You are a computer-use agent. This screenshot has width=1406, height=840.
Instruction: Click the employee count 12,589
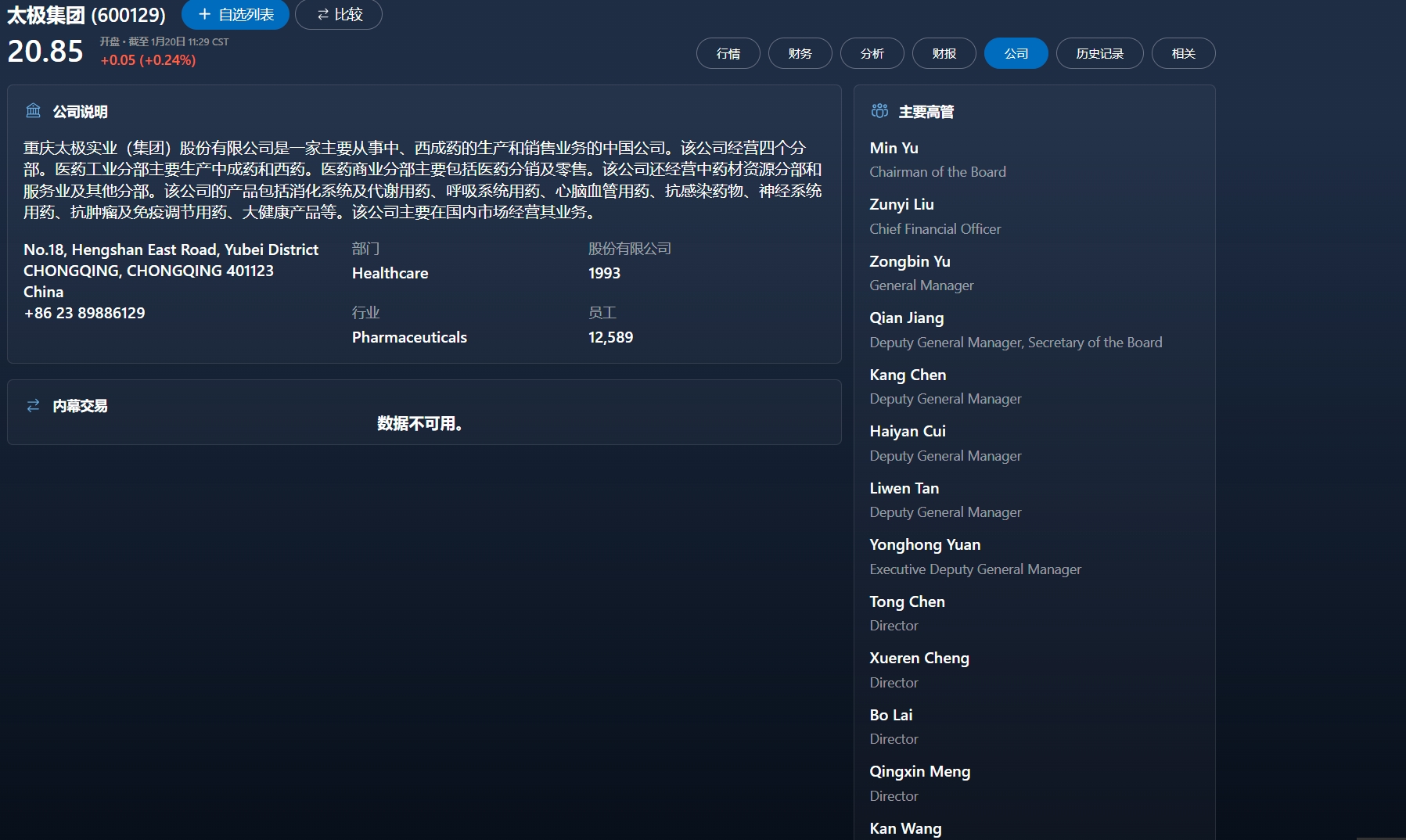pyautogui.click(x=611, y=337)
